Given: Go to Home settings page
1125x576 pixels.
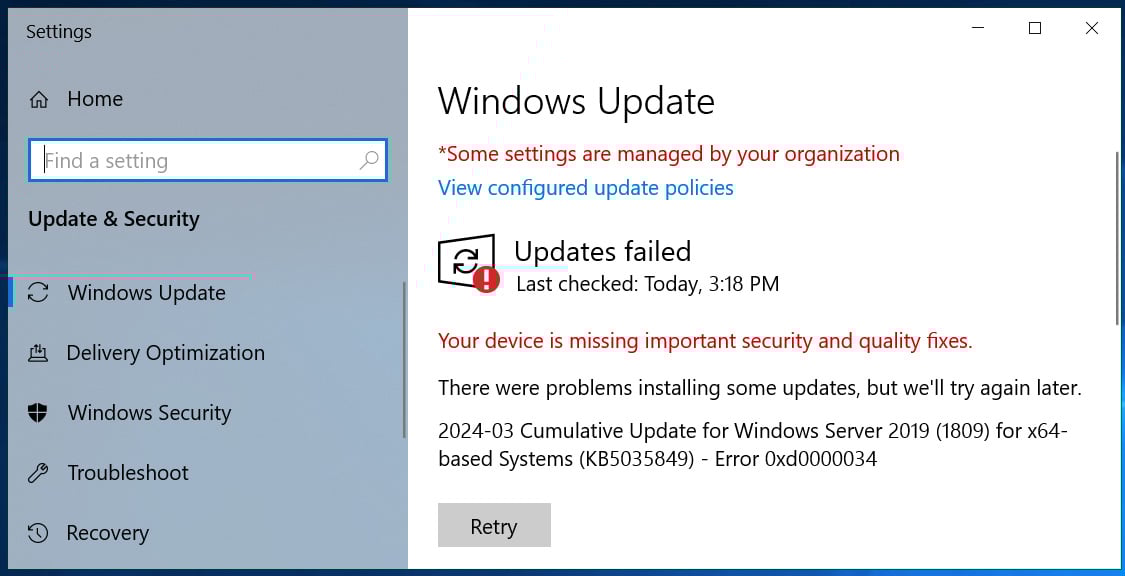Looking at the screenshot, I should (x=94, y=99).
